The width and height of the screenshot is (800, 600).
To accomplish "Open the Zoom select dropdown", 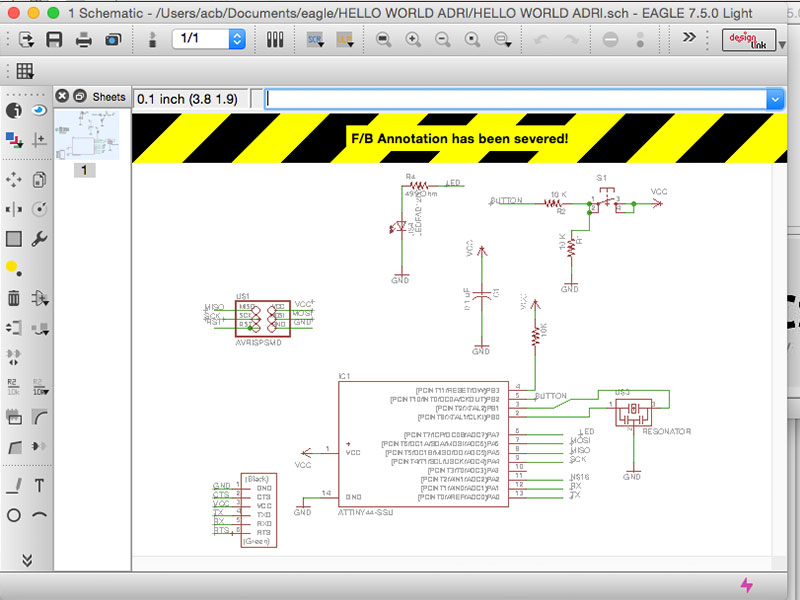I will 503,39.
